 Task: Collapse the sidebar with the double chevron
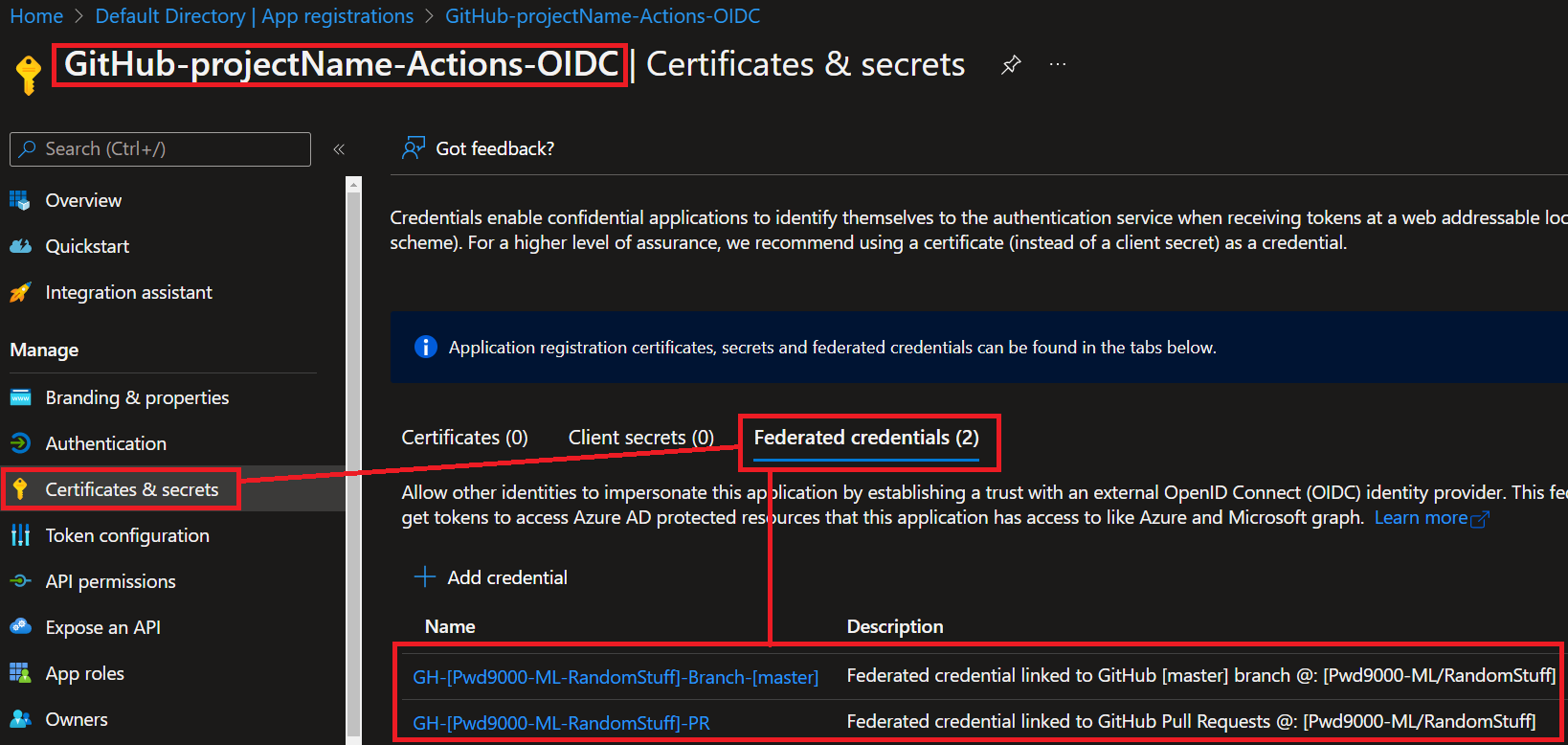[x=339, y=148]
